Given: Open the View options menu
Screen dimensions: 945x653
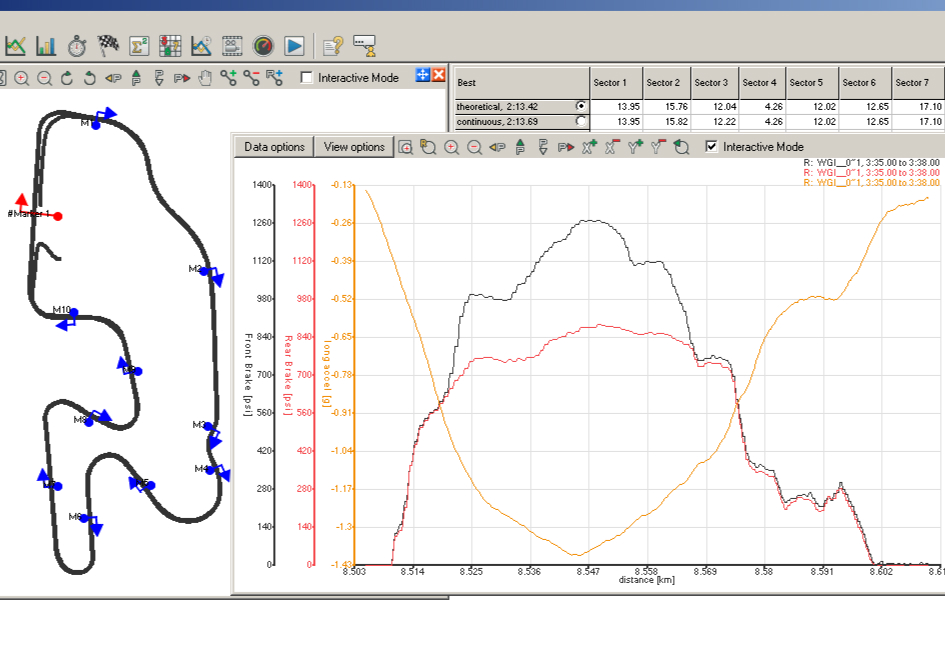Looking at the screenshot, I should pyautogui.click(x=354, y=147).
